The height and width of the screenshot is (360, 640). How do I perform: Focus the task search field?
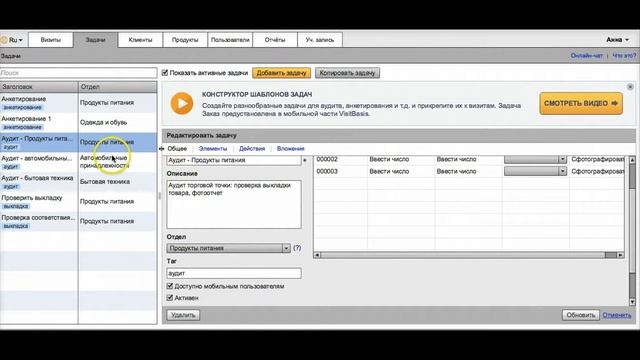78,73
